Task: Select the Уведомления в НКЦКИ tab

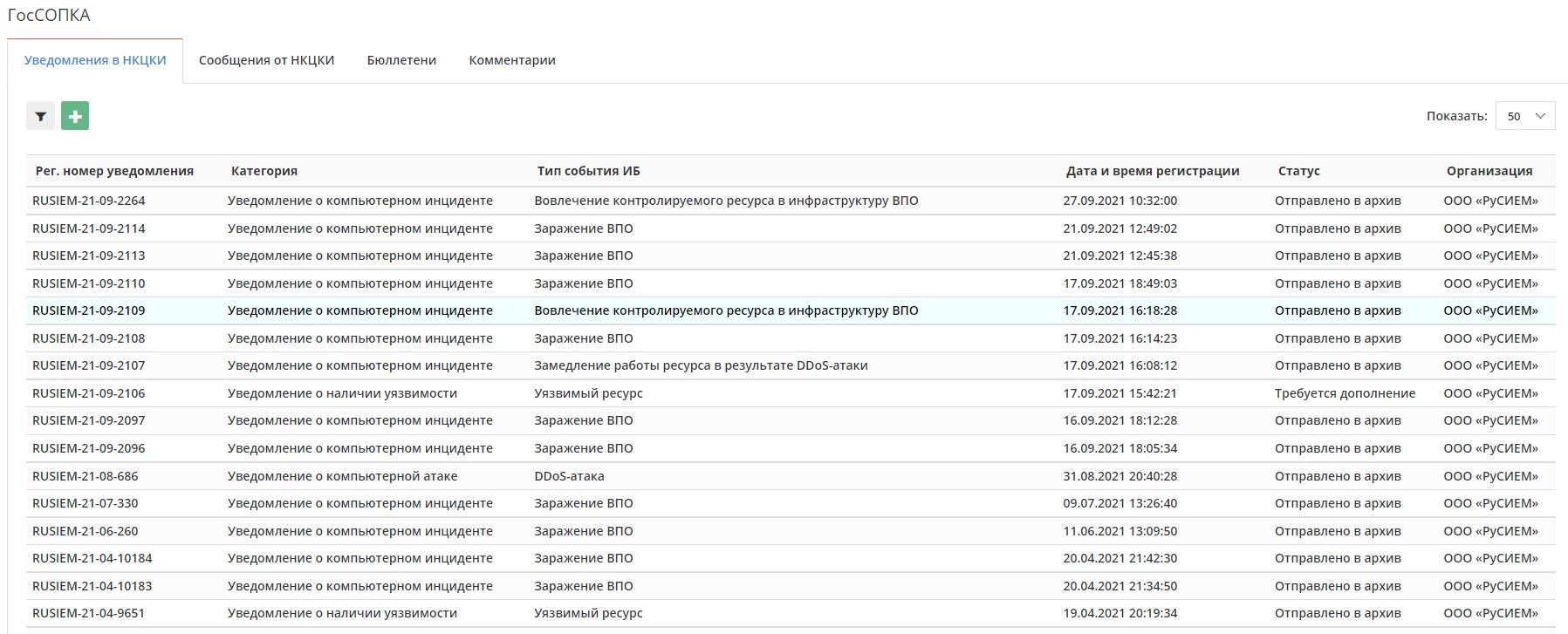Action: tap(95, 60)
